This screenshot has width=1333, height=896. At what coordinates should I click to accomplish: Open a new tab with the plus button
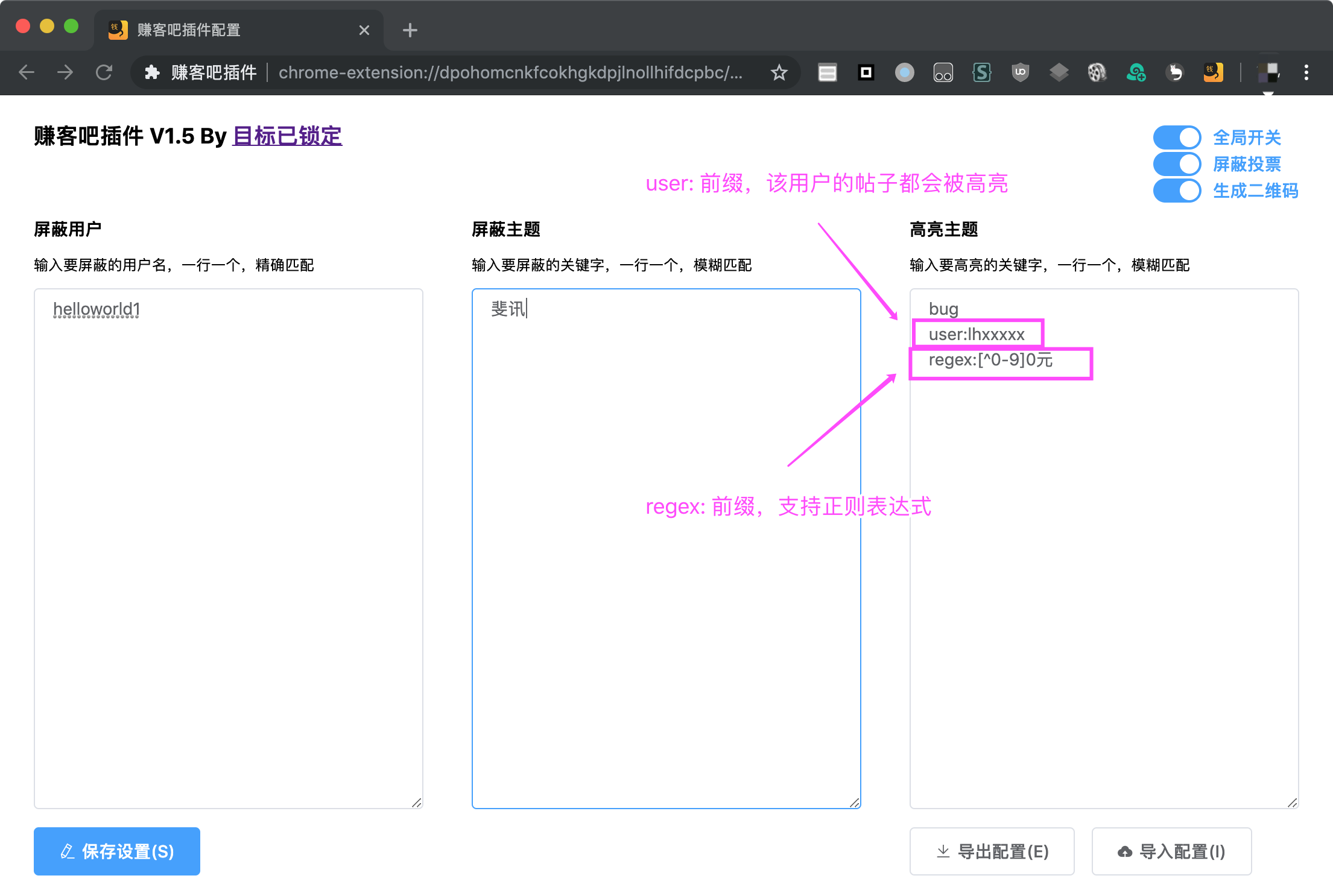(410, 30)
